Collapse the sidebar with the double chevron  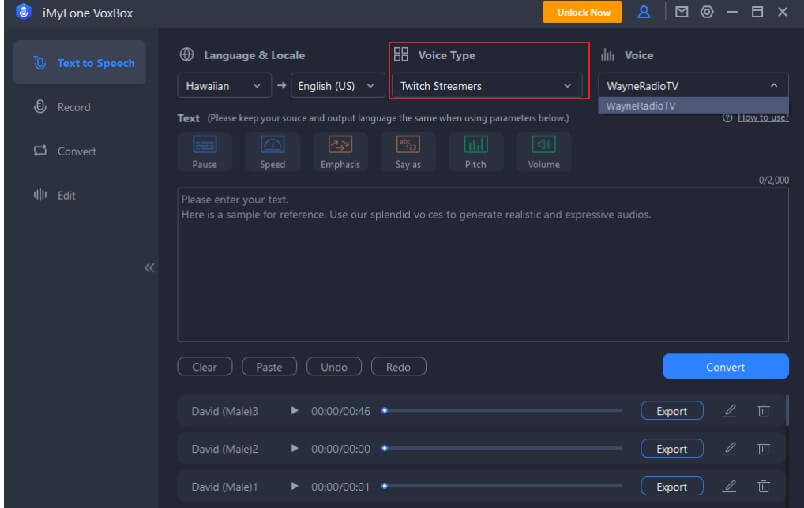pos(149,268)
